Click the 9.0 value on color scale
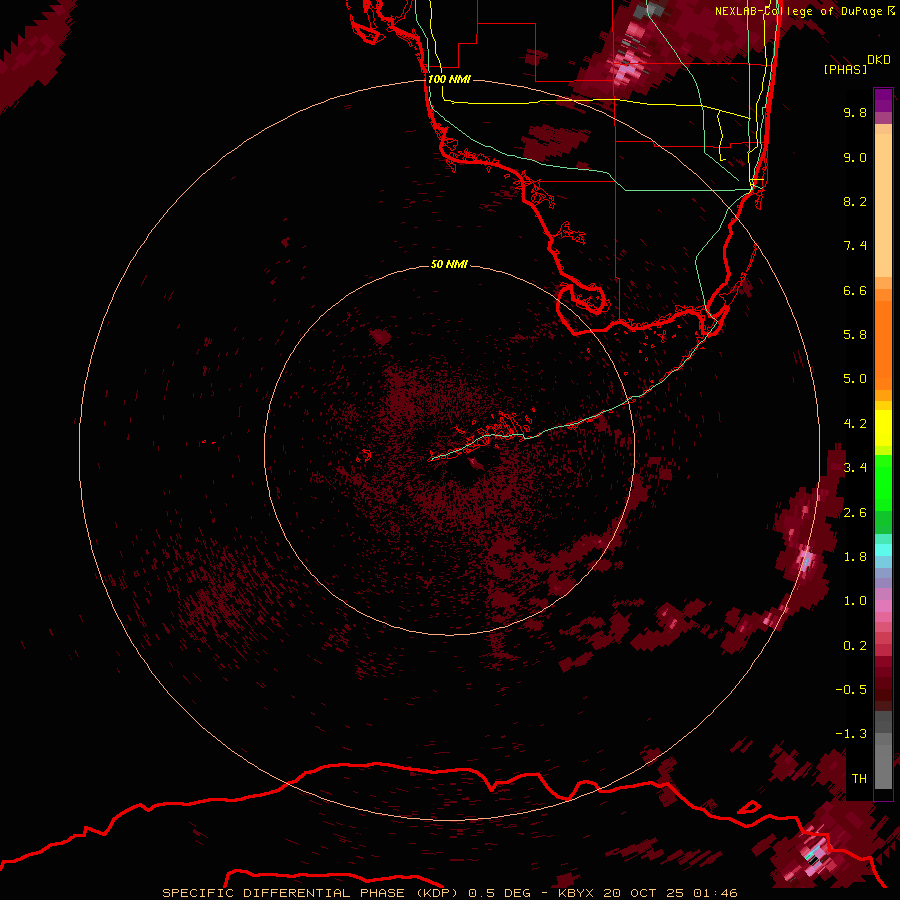The image size is (900, 900). [855, 157]
